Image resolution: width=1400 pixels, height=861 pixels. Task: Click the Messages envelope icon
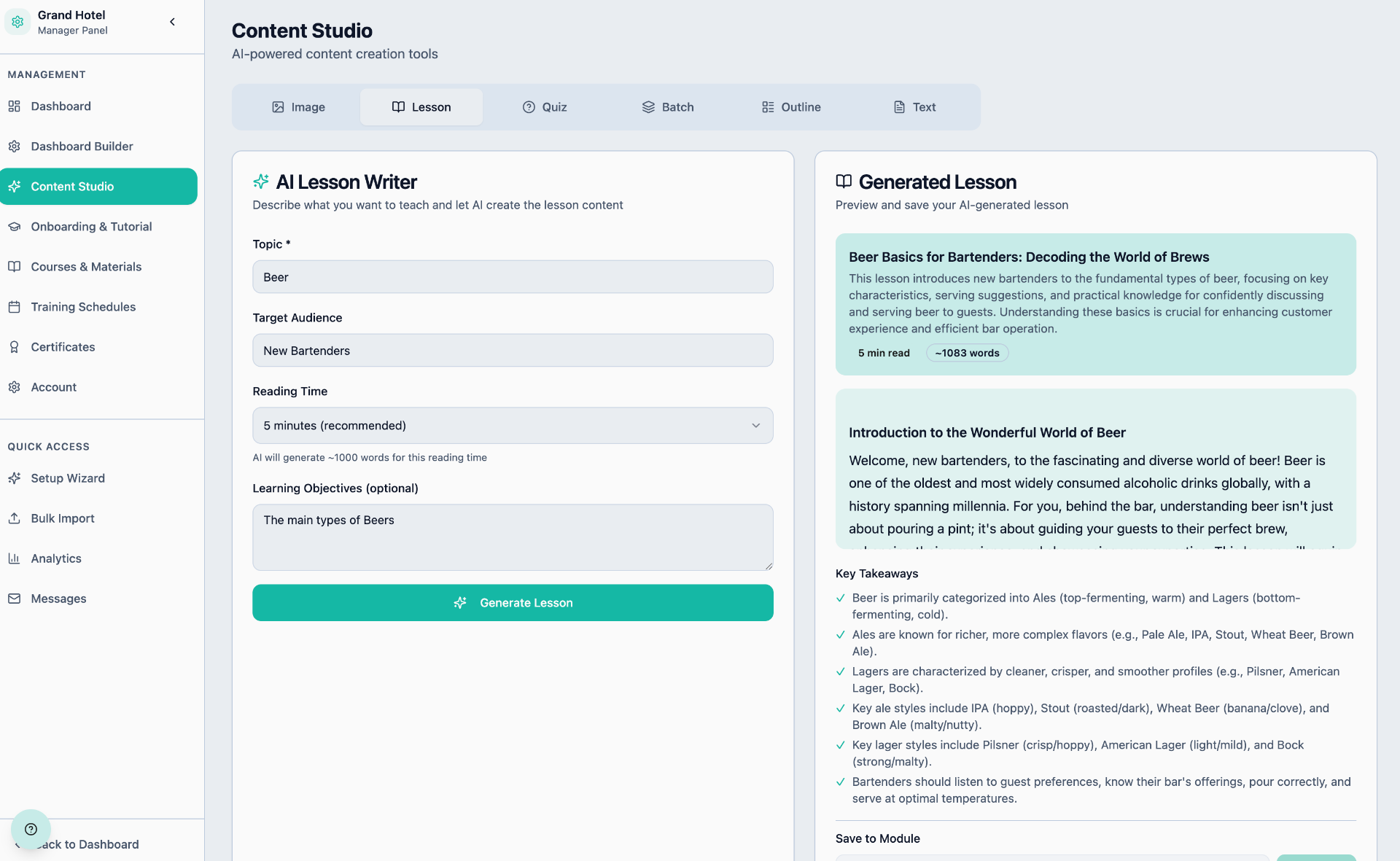[x=15, y=599]
